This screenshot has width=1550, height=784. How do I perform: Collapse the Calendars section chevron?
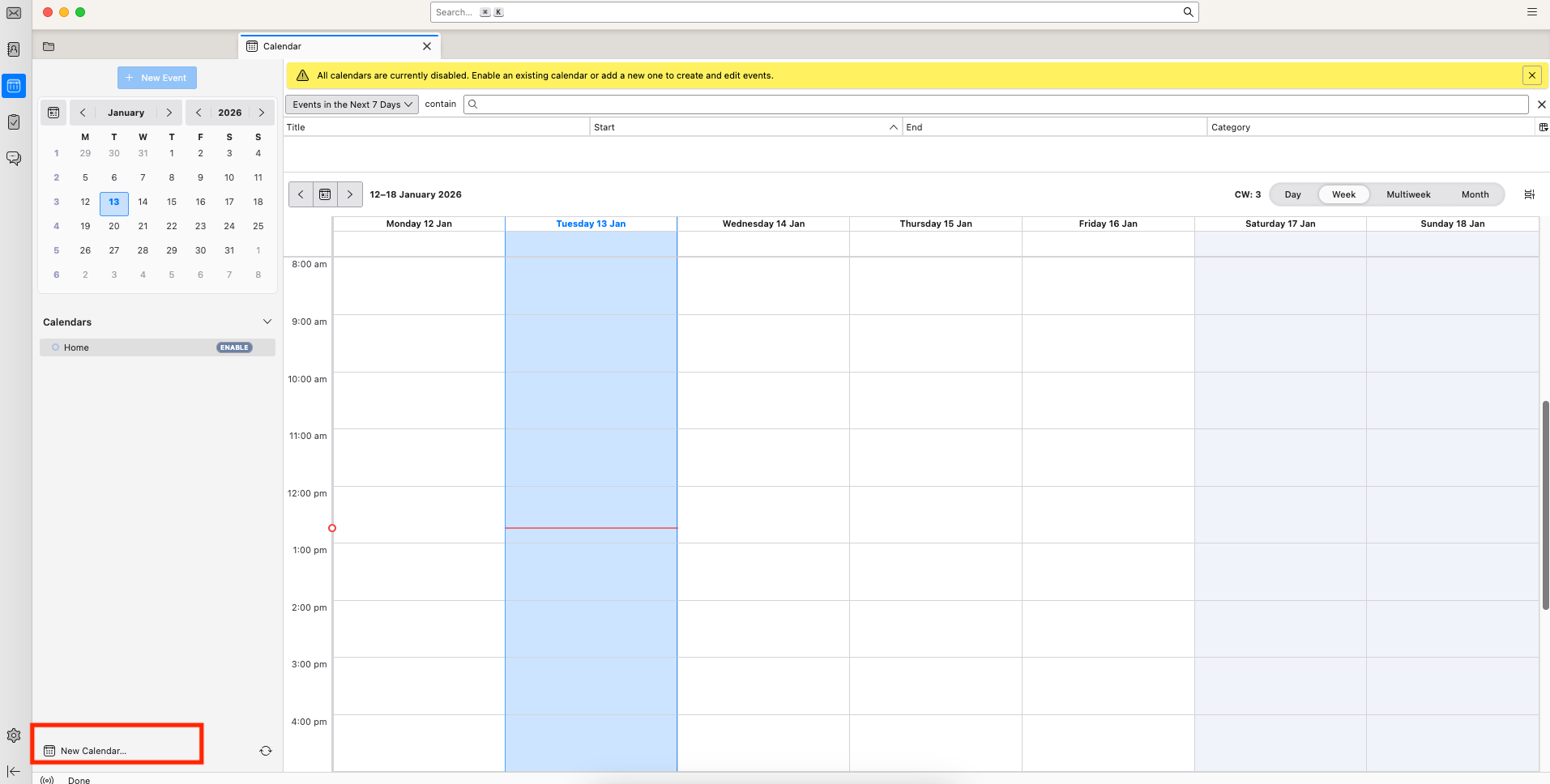click(x=267, y=322)
